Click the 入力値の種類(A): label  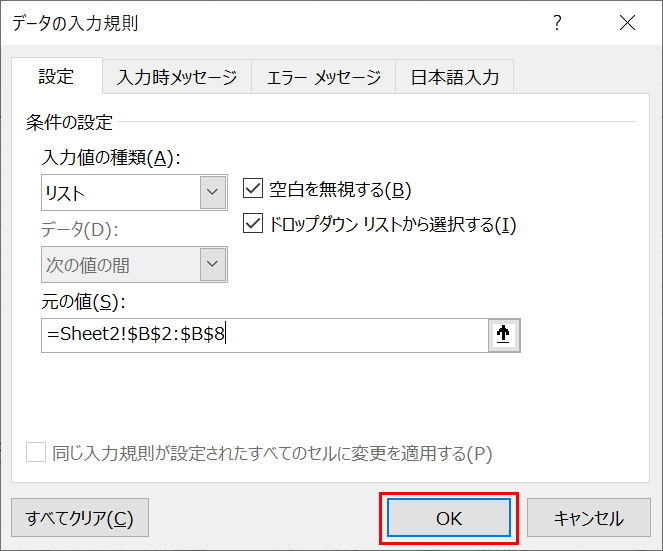click(111, 158)
